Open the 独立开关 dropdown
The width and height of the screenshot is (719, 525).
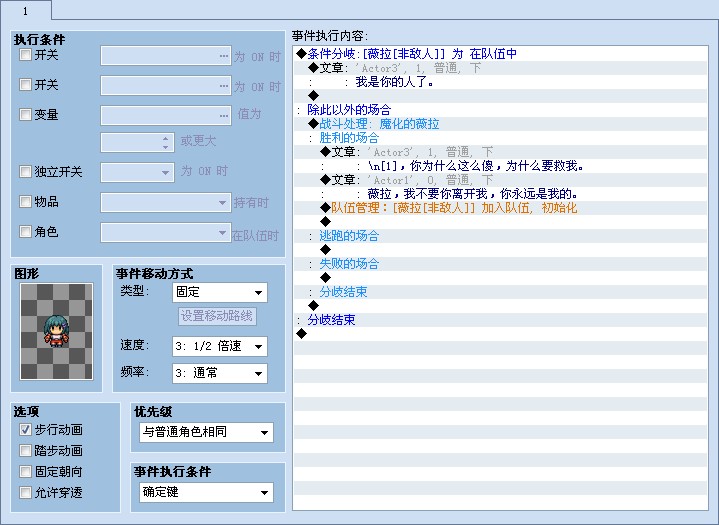(137, 173)
